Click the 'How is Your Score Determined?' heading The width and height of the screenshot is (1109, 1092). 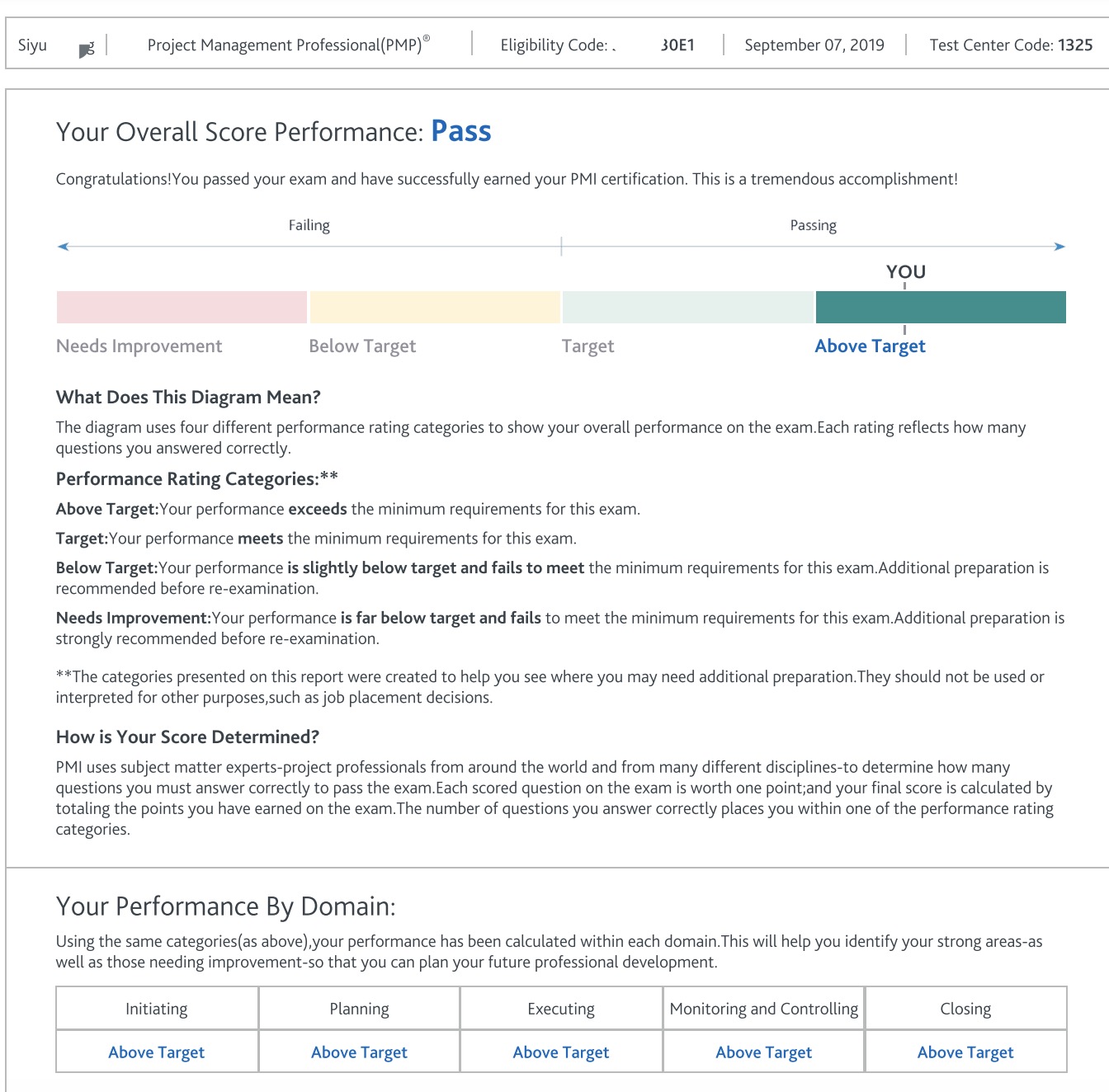[x=187, y=737]
